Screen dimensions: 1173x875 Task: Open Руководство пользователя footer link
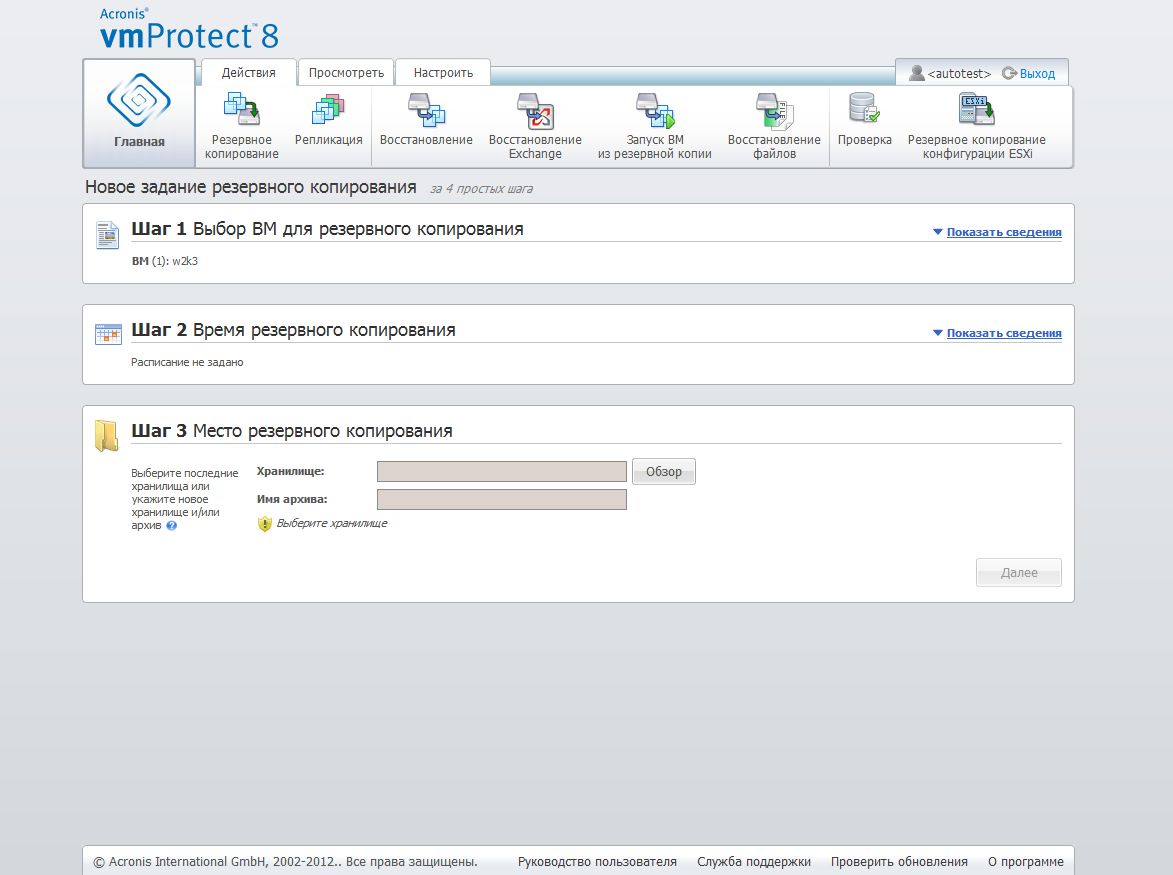597,861
